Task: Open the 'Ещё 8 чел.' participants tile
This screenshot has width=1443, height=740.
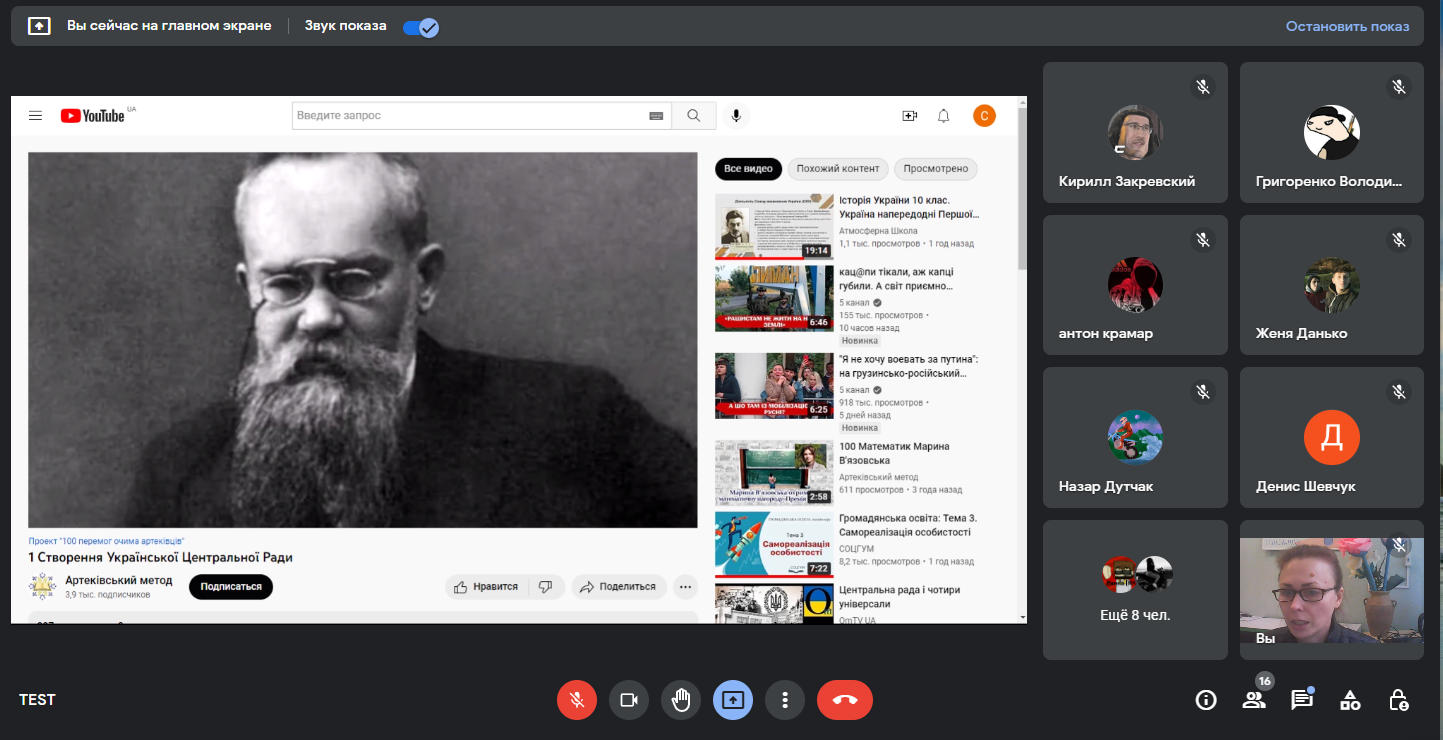Action: pyautogui.click(x=1135, y=590)
